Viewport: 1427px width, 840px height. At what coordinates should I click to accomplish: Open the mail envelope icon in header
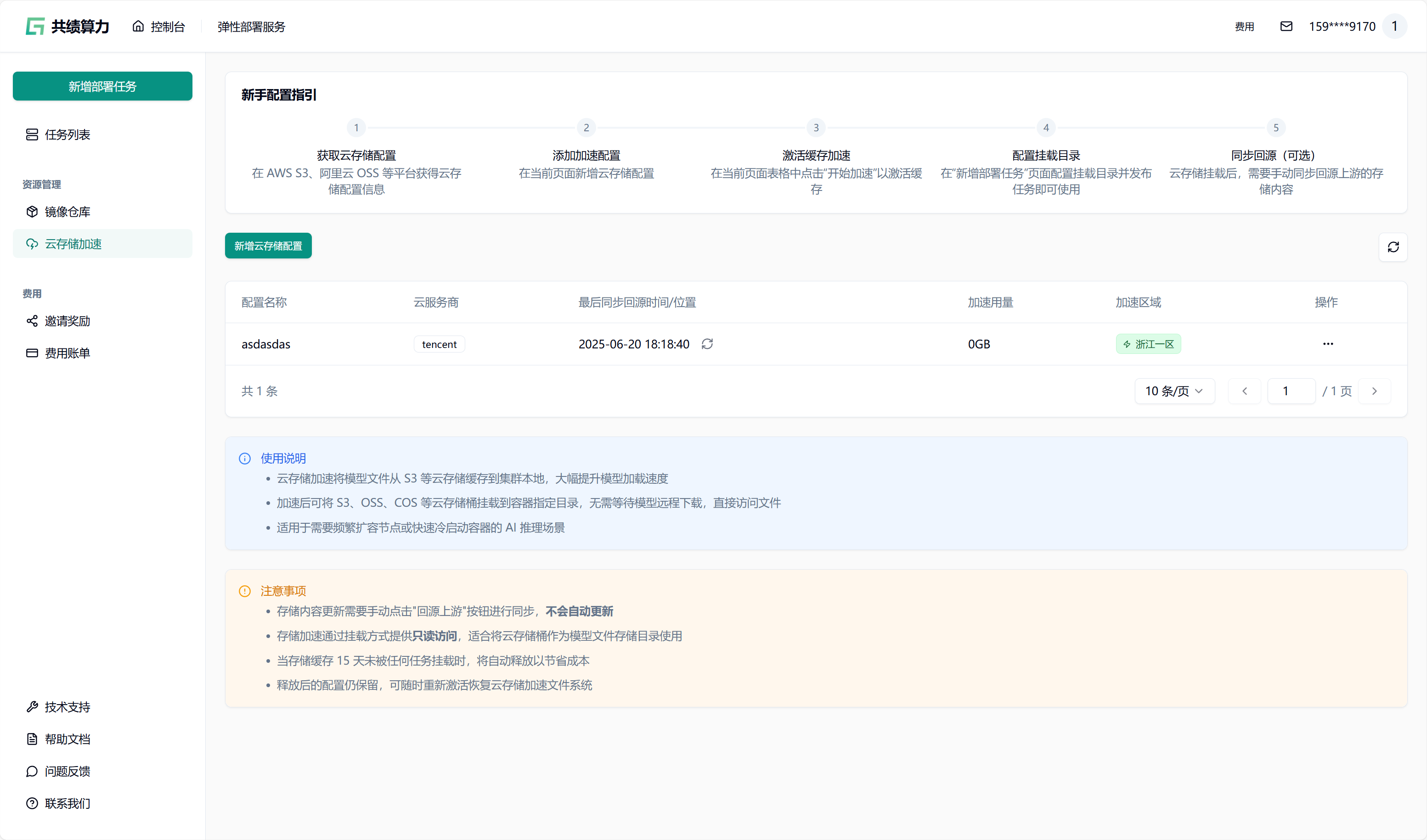1286,27
